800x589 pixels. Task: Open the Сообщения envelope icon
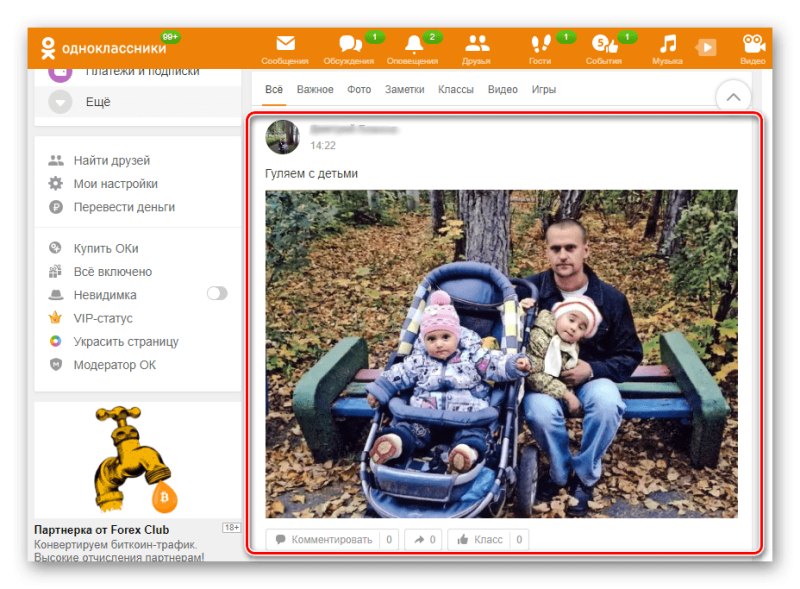coord(285,44)
